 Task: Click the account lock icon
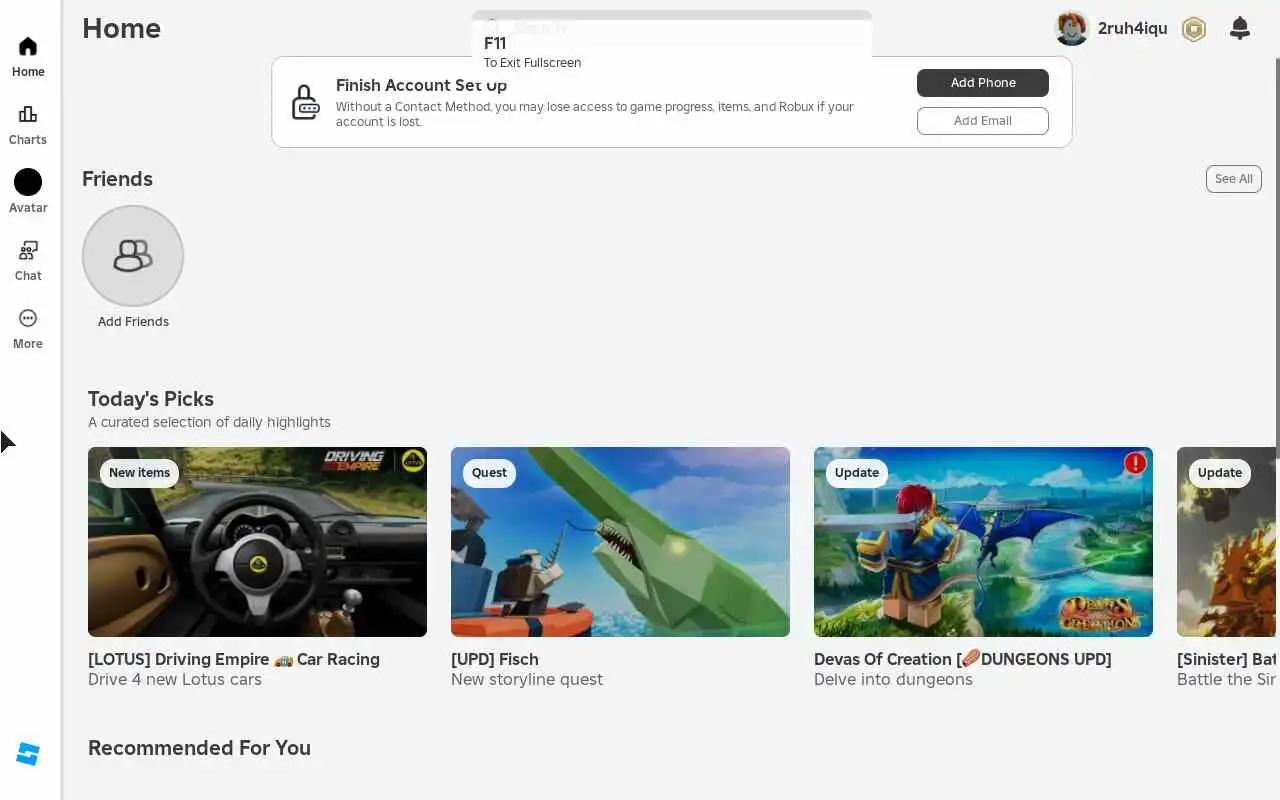pyautogui.click(x=305, y=102)
